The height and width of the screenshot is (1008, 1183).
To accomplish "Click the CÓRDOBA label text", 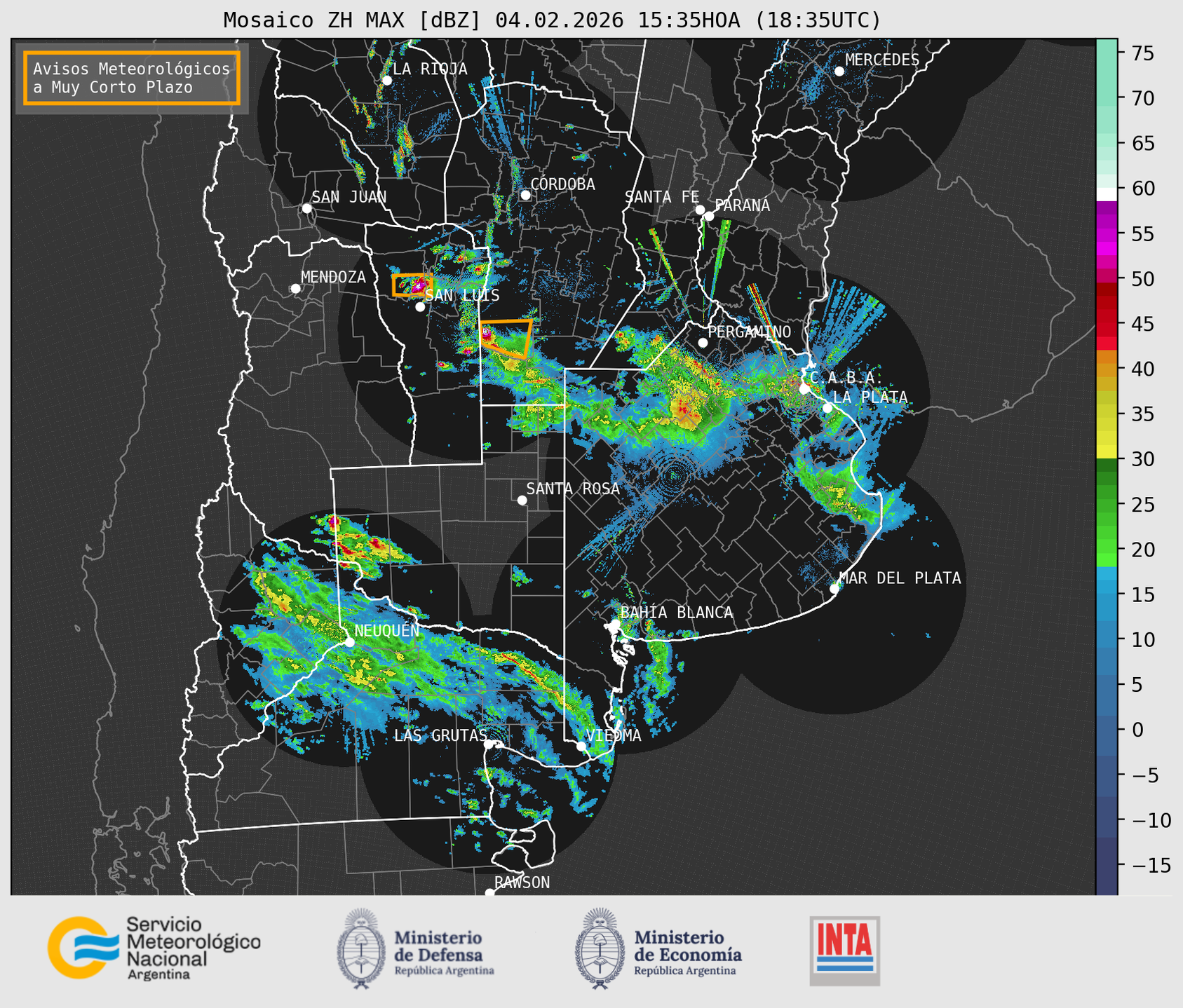I will (562, 184).
